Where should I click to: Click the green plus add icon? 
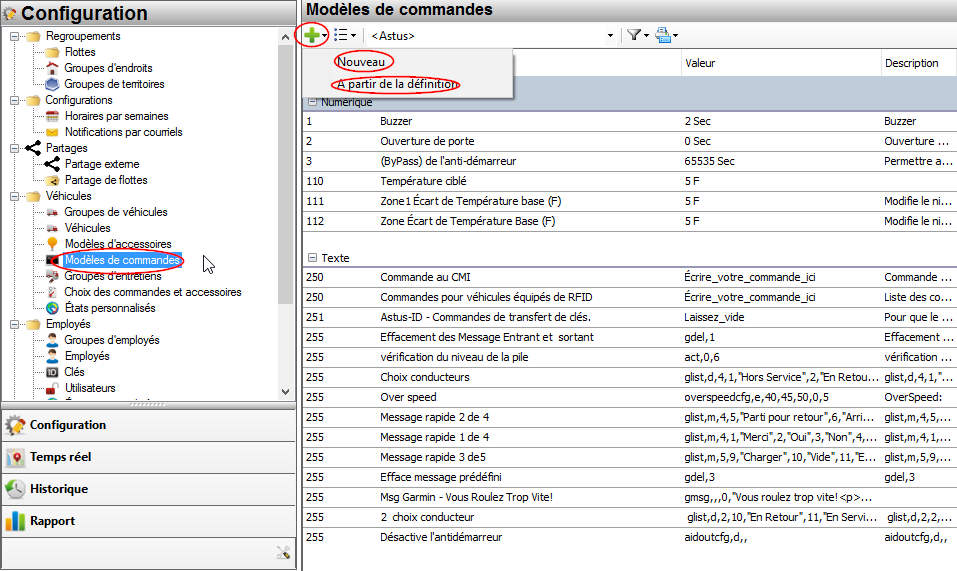click(x=312, y=35)
